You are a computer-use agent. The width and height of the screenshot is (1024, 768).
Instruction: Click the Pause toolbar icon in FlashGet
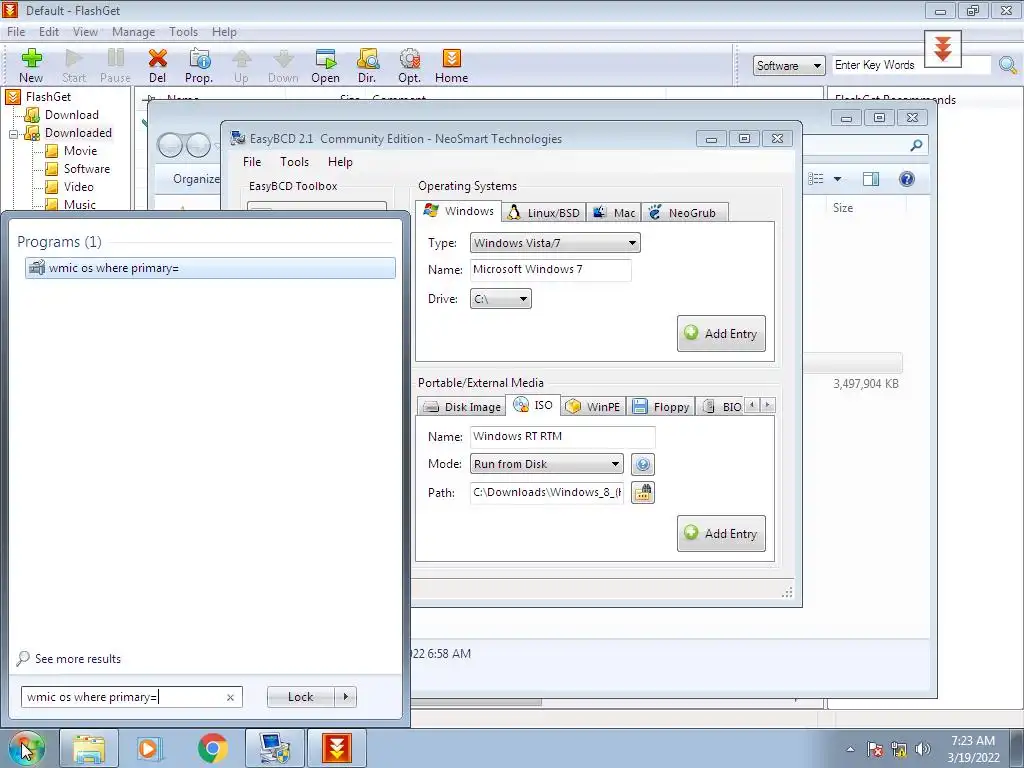(x=115, y=65)
